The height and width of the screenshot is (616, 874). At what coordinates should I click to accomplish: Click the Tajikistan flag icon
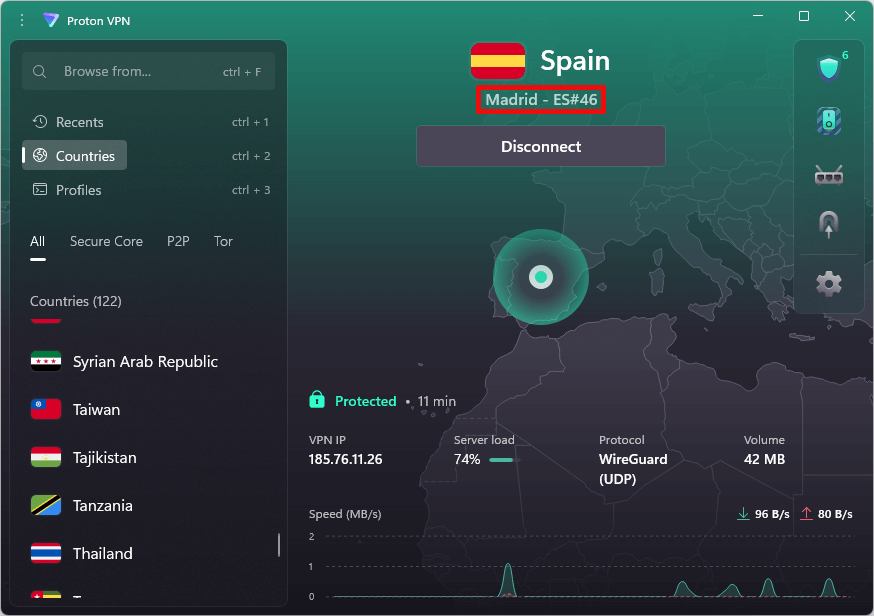[x=46, y=457]
